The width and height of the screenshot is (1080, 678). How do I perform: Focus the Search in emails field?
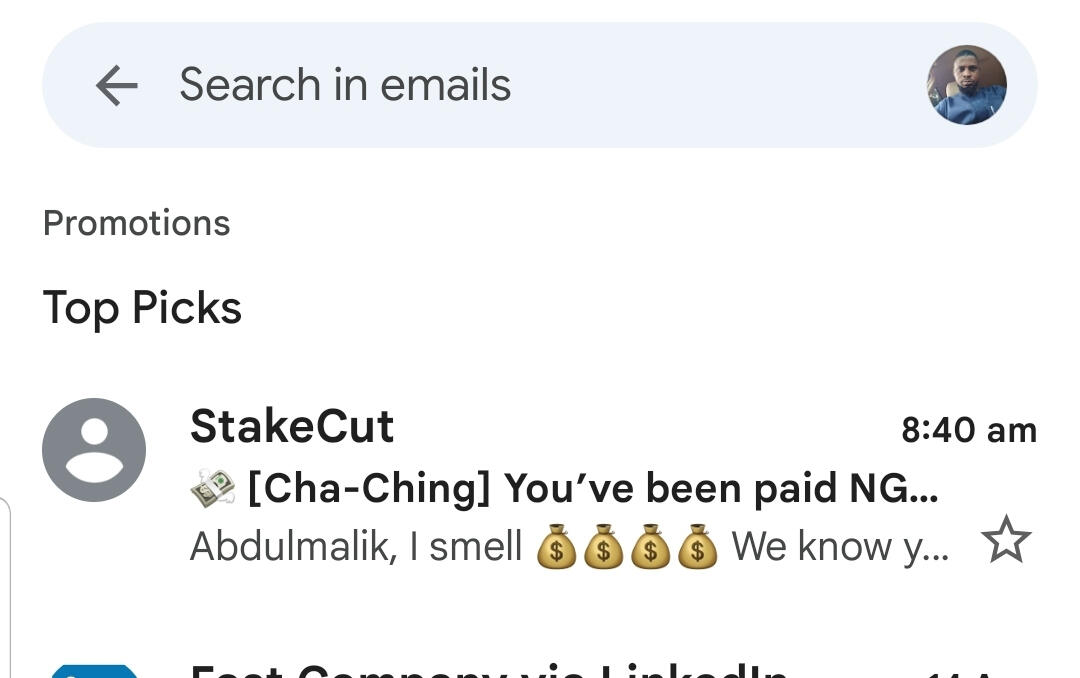pos(345,85)
